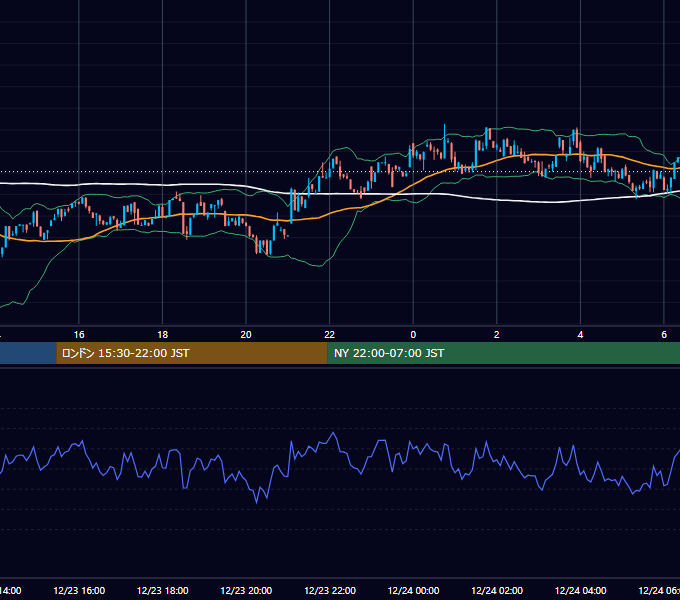
Task: Click the '16' hour label on price chart axis
Action: 79,335
